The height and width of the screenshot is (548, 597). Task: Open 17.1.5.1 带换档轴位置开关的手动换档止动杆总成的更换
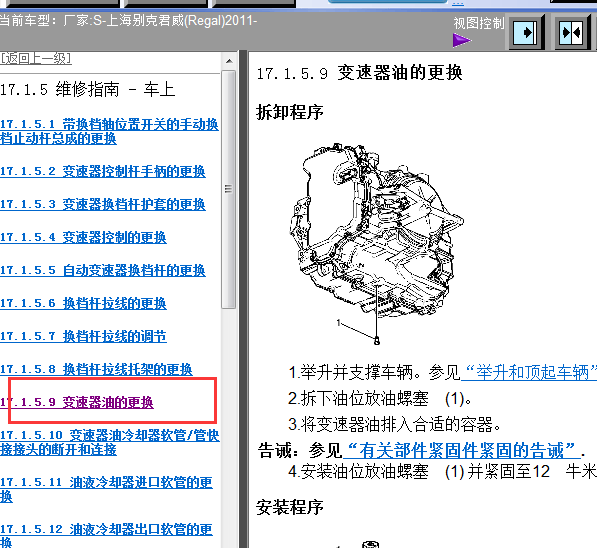coord(109,131)
